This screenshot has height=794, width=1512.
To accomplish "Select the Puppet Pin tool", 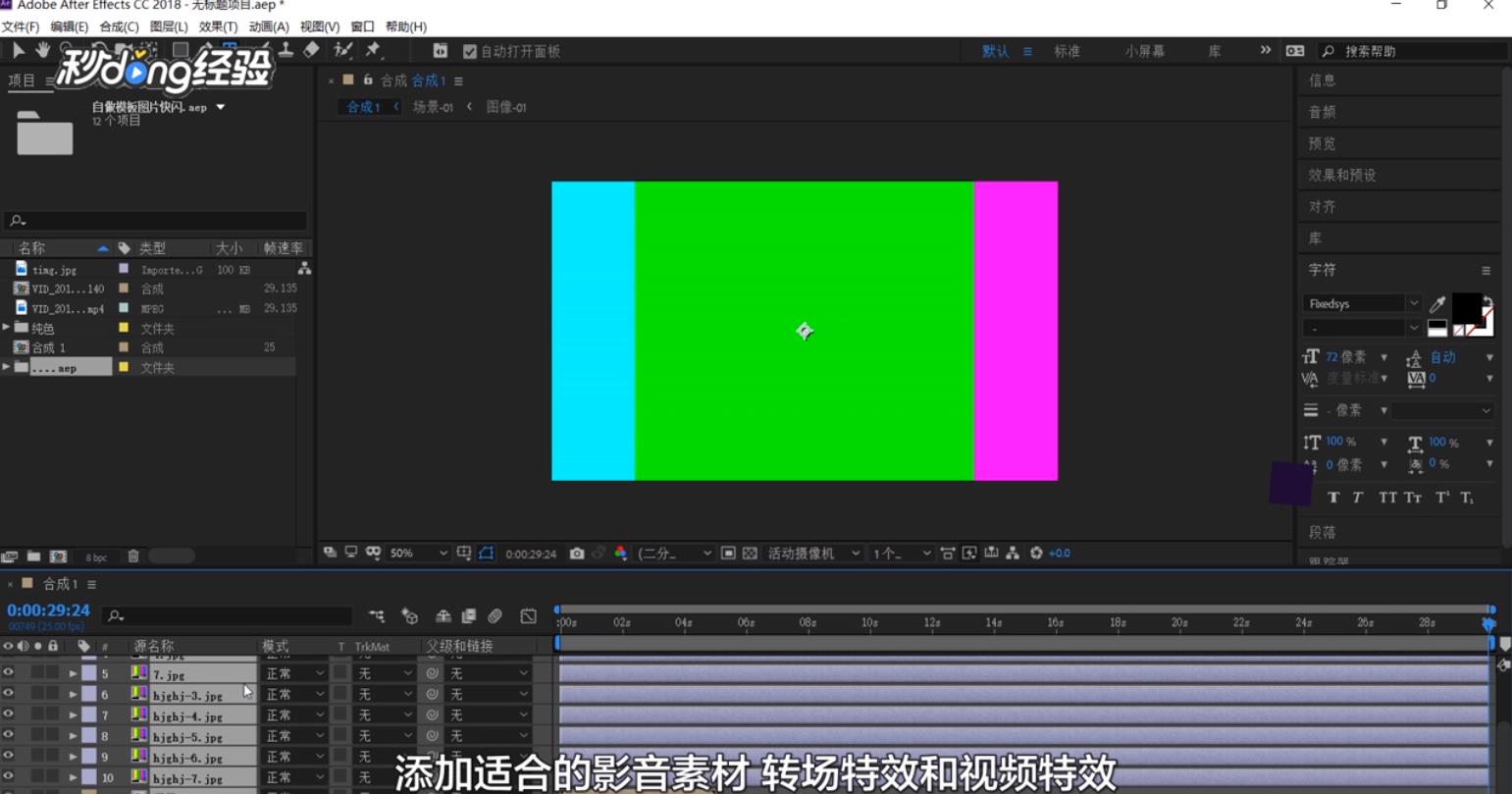I will 372,51.
